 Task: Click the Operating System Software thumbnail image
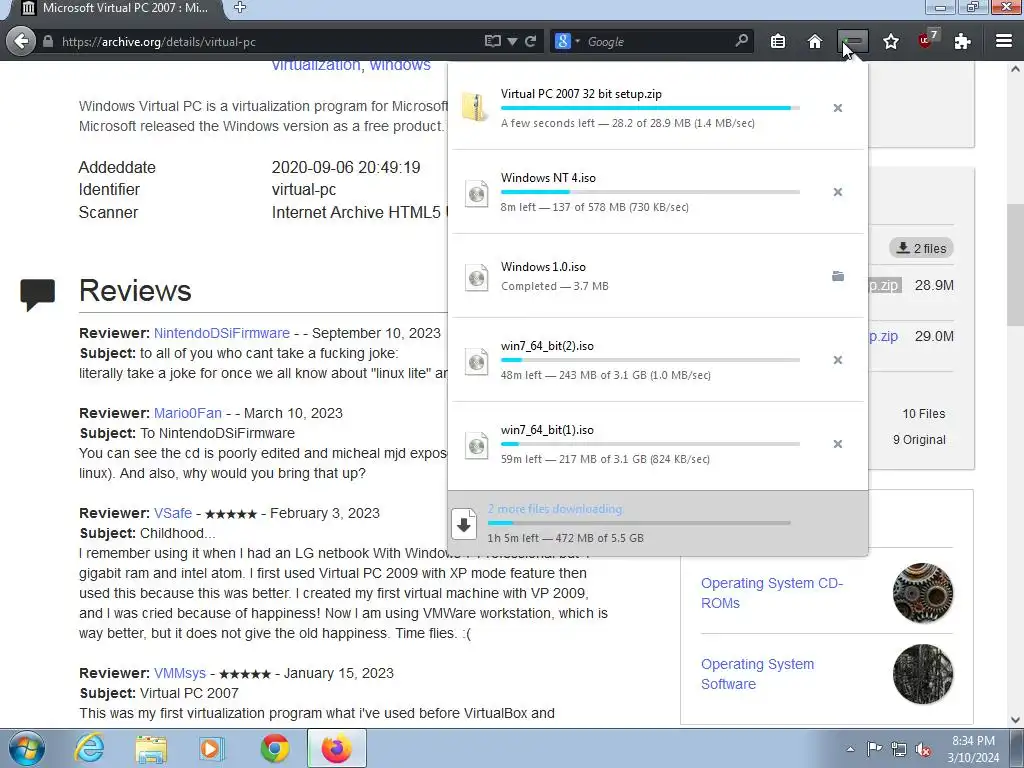[x=923, y=674]
